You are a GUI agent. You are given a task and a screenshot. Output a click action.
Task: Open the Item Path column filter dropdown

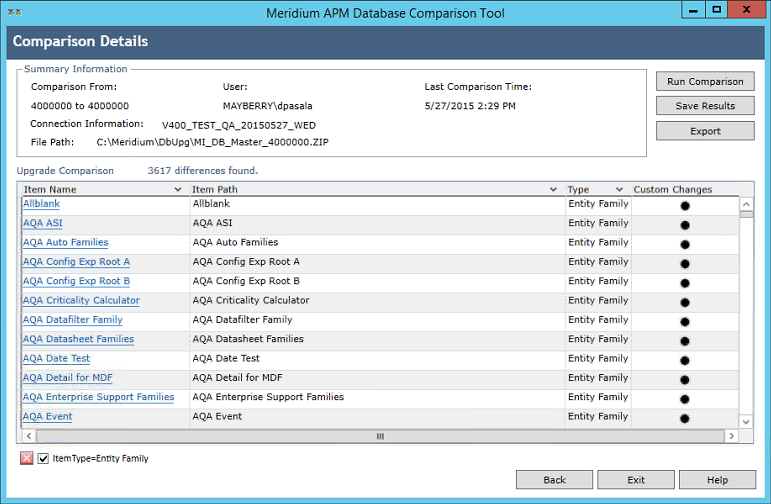(x=553, y=189)
